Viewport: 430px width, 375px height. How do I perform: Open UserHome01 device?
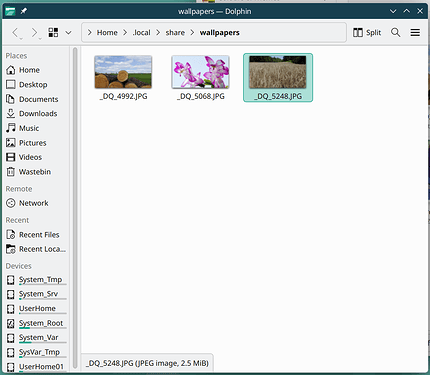[37, 367]
